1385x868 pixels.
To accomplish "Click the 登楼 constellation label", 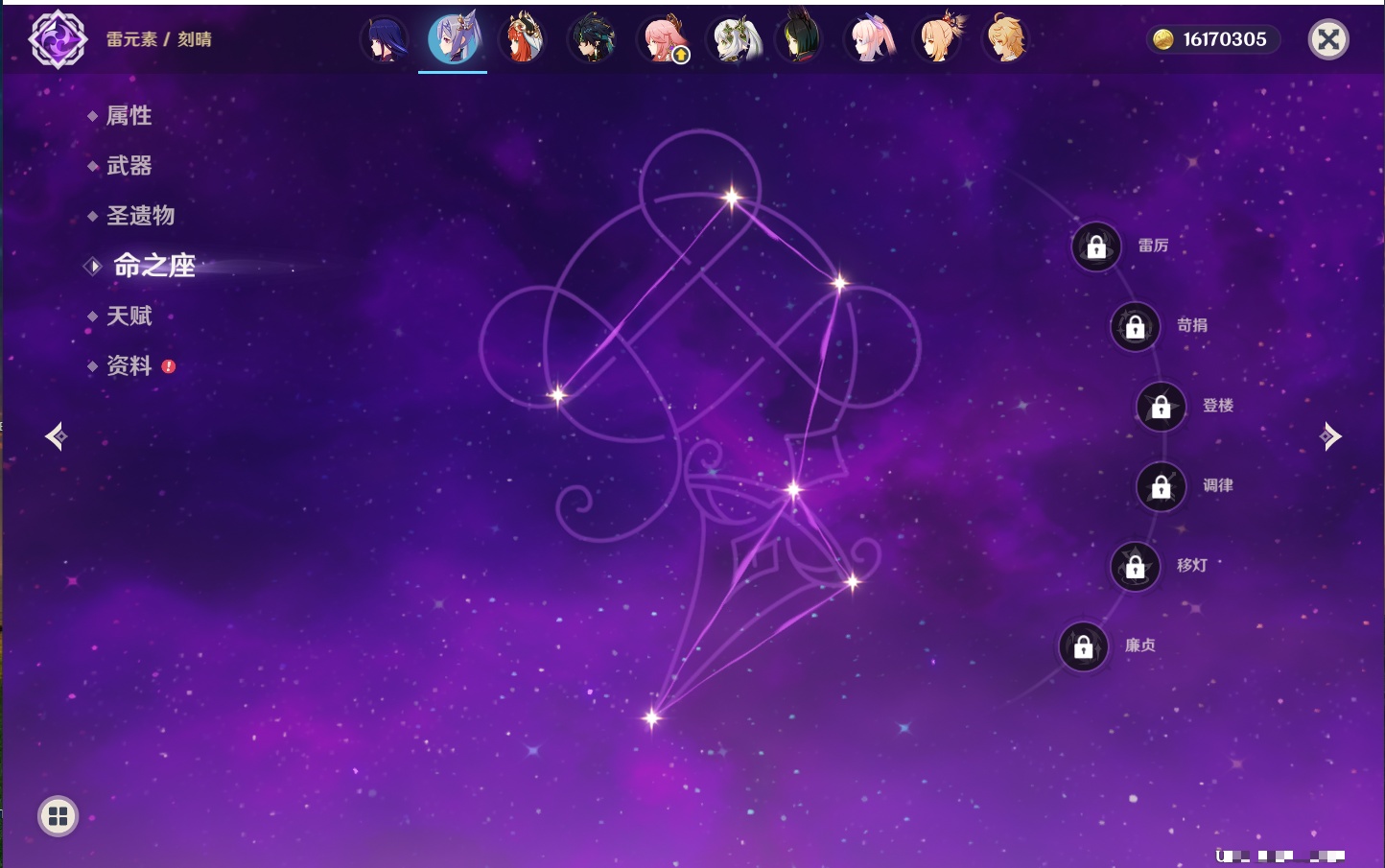I will 1218,405.
